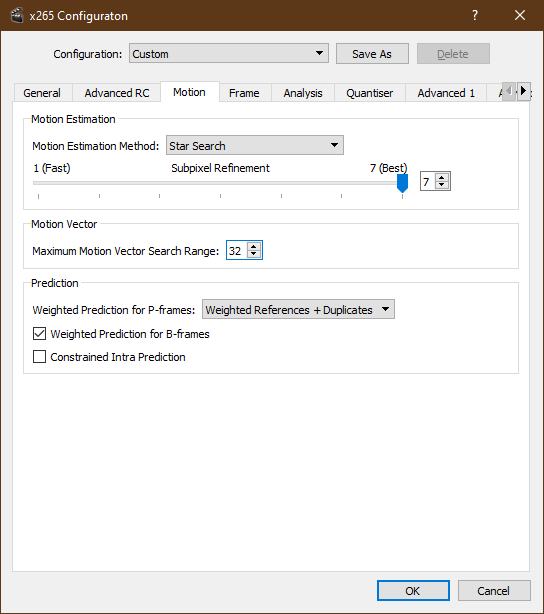Open Weighted Prediction for P-frames dropdown
Screen dimensions: 544x614
[x=298, y=310]
